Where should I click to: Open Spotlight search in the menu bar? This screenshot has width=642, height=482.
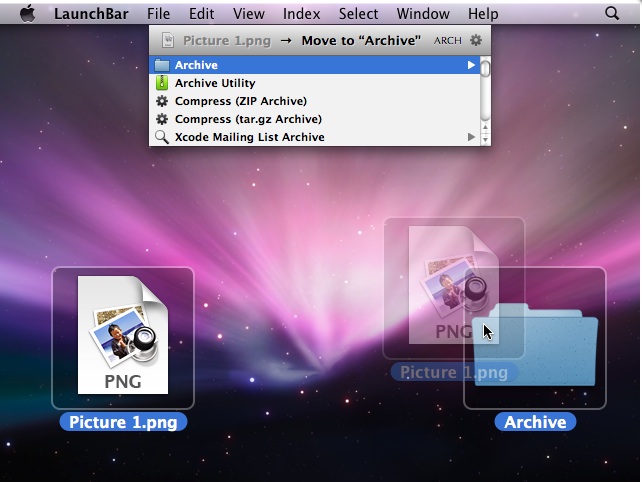pos(612,14)
